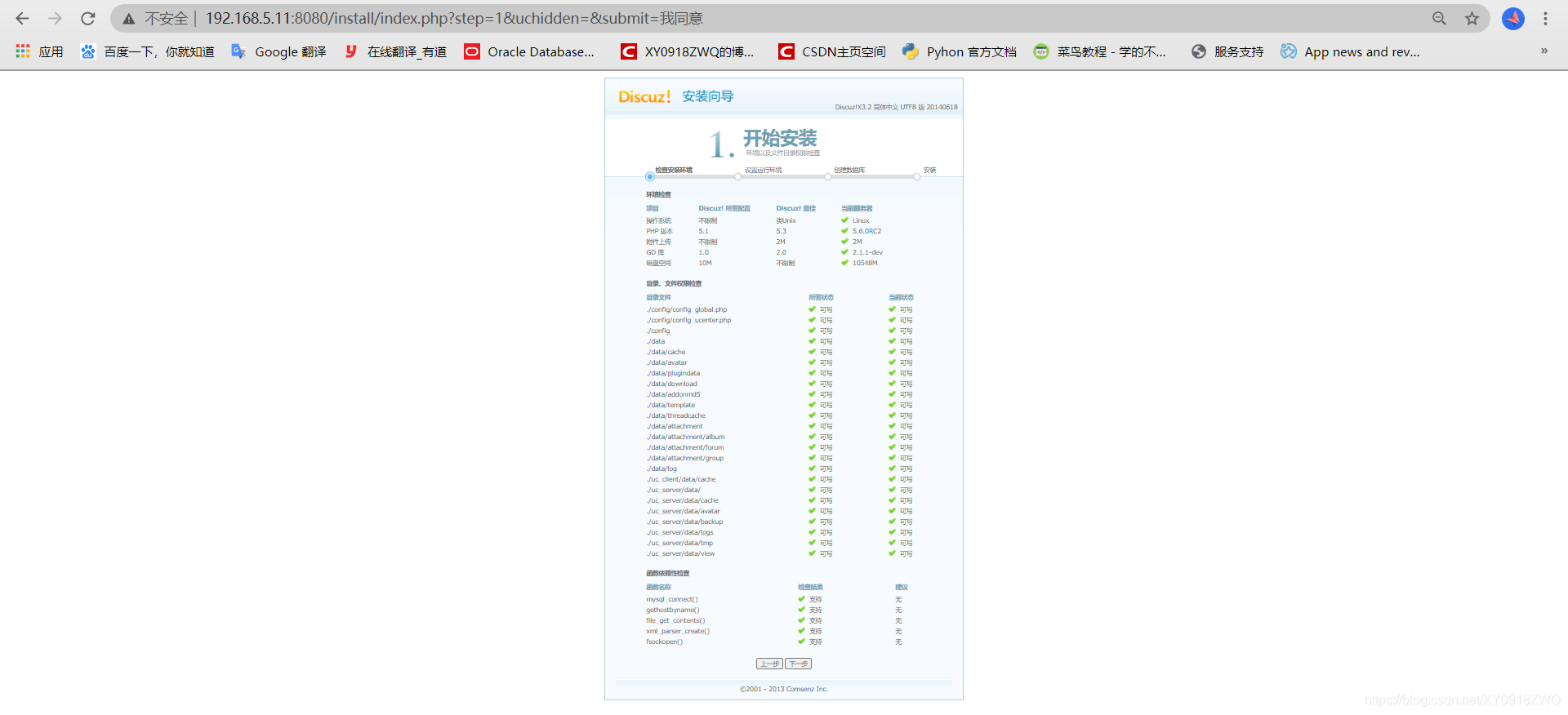1568x715 pixels.
Task: Click the zoom magnifier icon in address bar
Action: [1439, 18]
